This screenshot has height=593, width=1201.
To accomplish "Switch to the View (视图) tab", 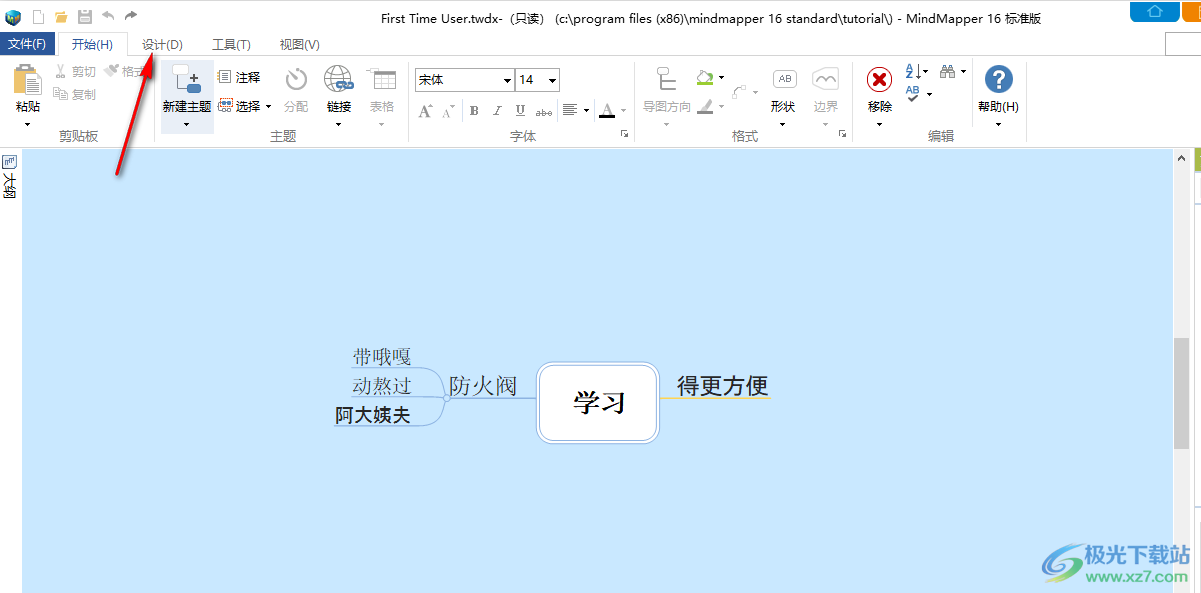I will coord(299,44).
